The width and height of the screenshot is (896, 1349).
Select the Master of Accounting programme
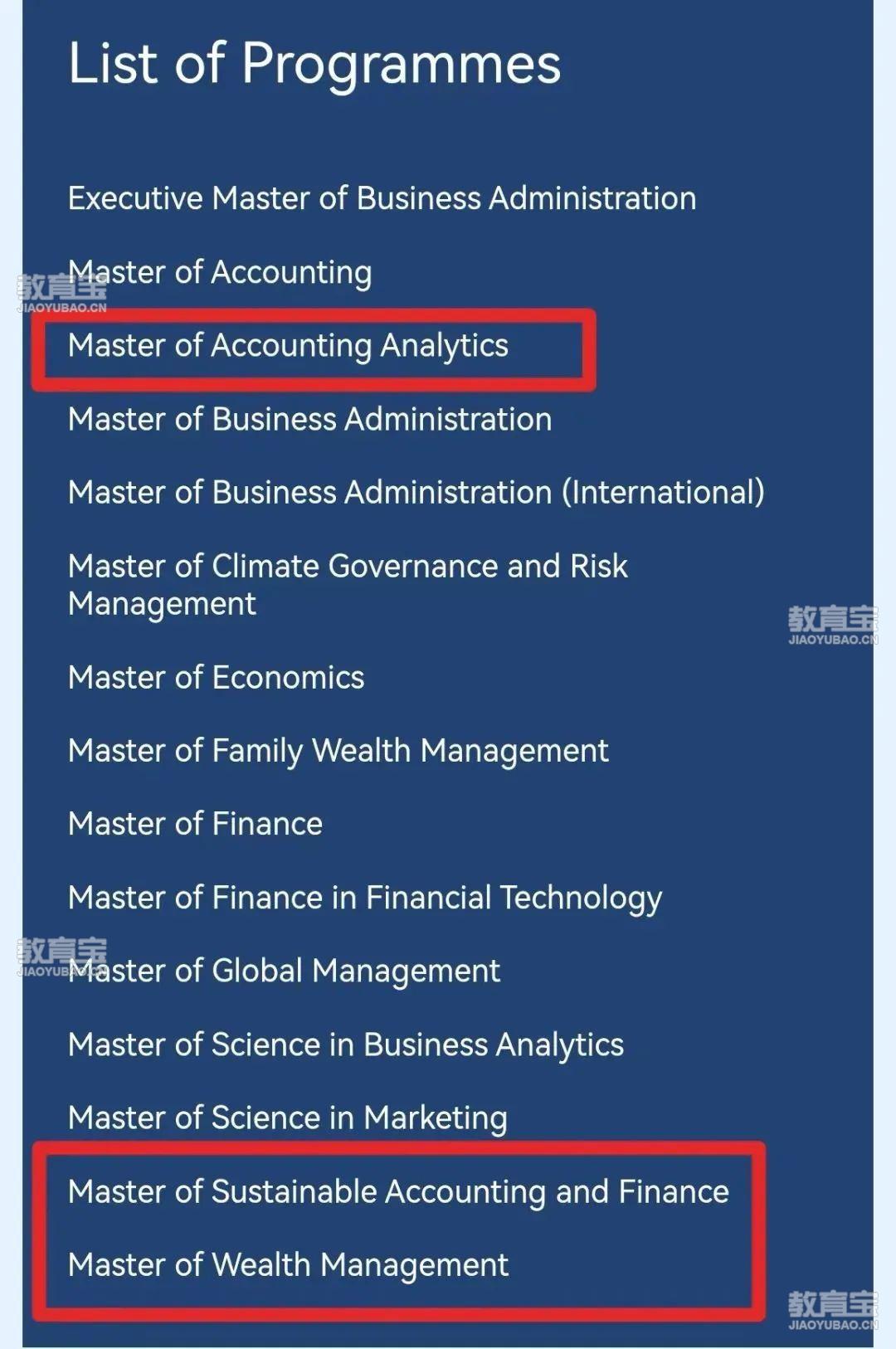pyautogui.click(x=220, y=272)
